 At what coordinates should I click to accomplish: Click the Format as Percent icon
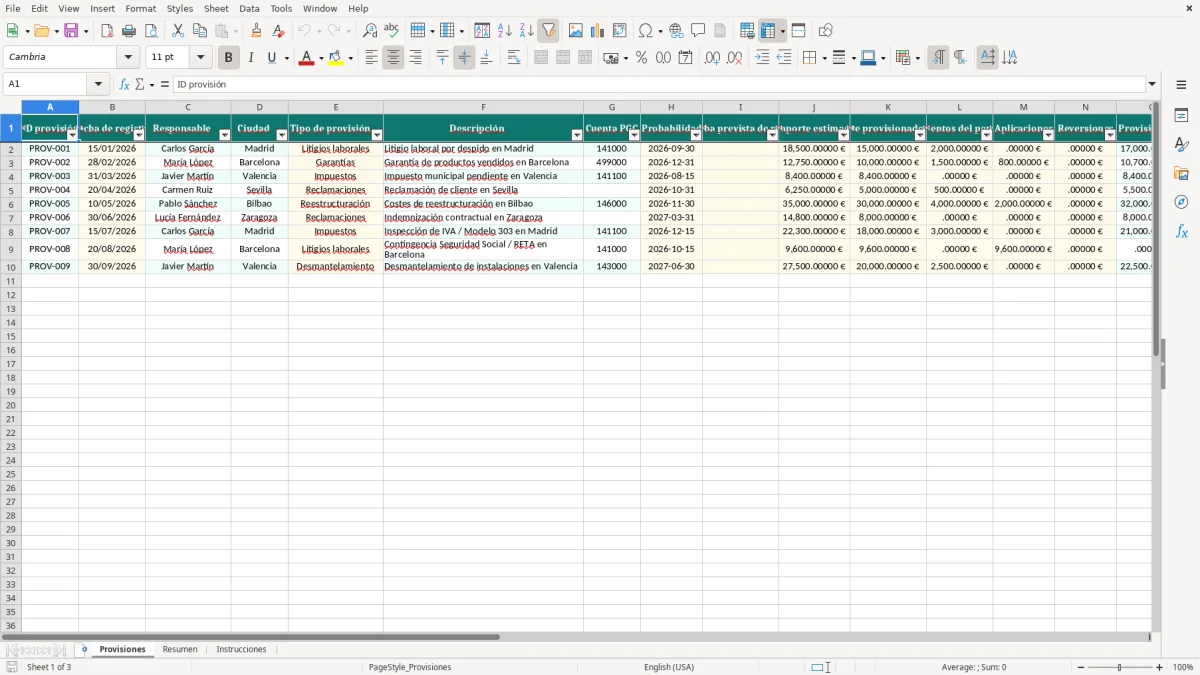point(641,58)
